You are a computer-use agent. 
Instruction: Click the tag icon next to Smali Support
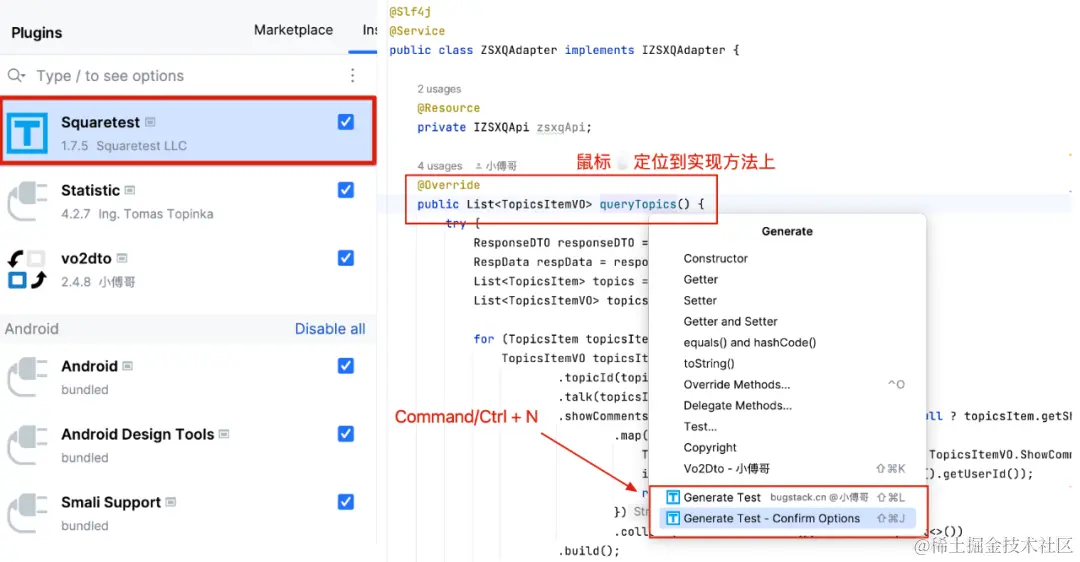[x=171, y=502]
